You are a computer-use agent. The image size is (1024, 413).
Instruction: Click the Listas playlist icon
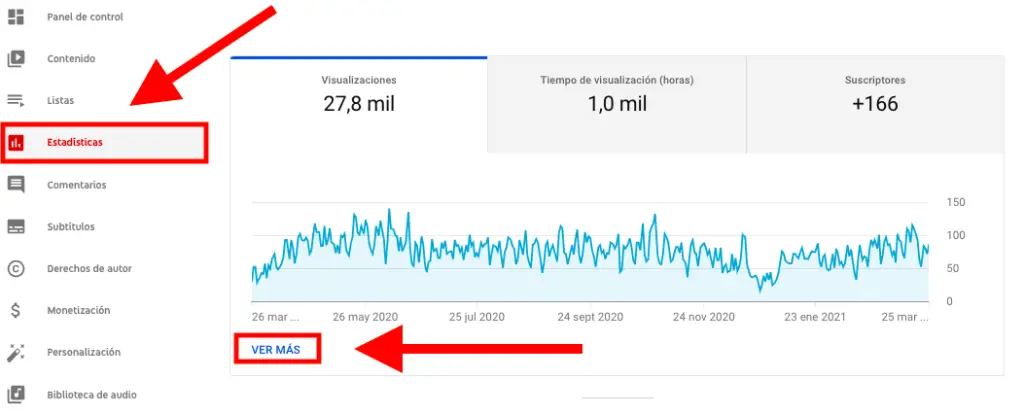point(16,100)
